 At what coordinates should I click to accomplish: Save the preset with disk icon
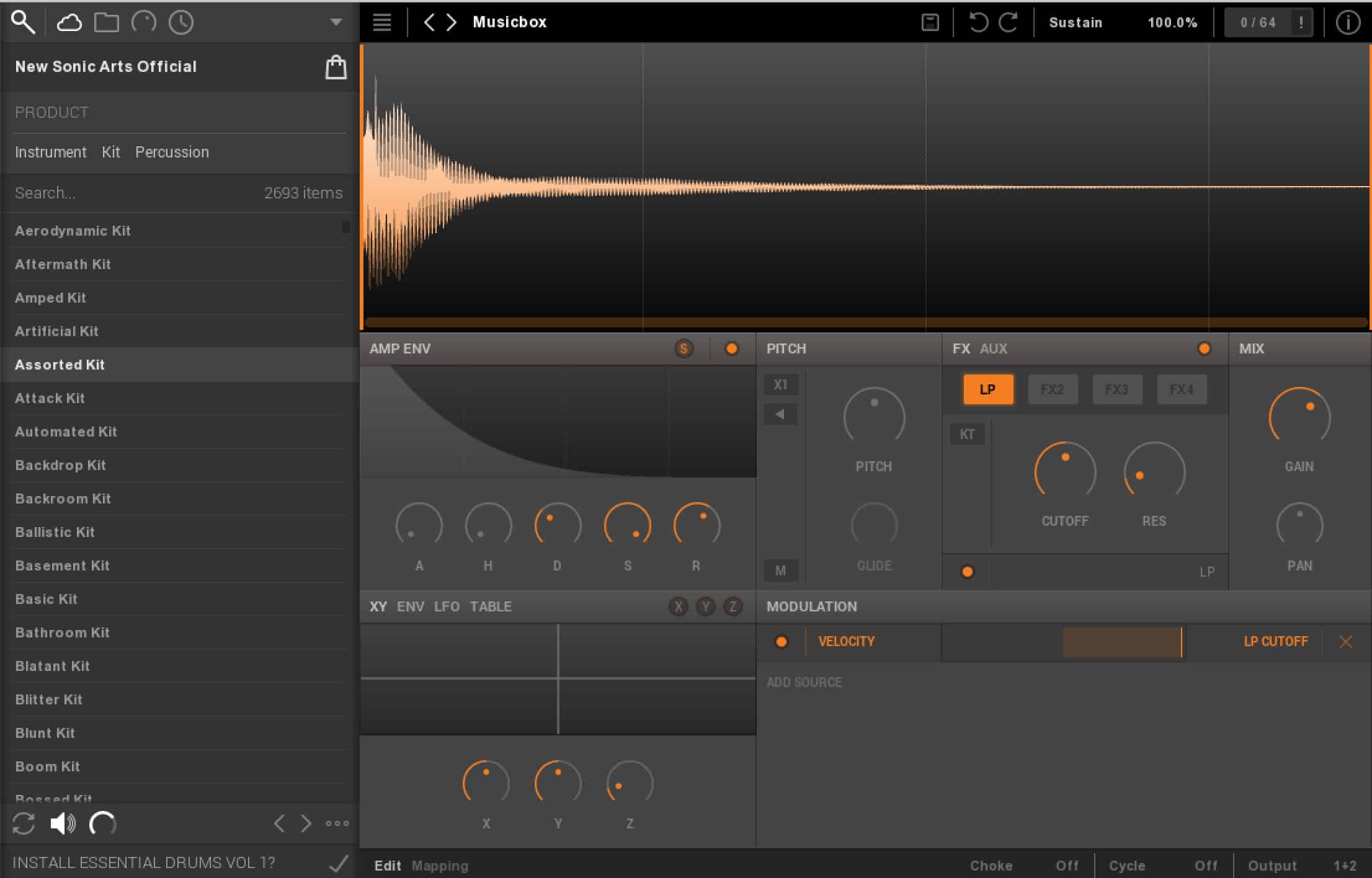(x=930, y=22)
